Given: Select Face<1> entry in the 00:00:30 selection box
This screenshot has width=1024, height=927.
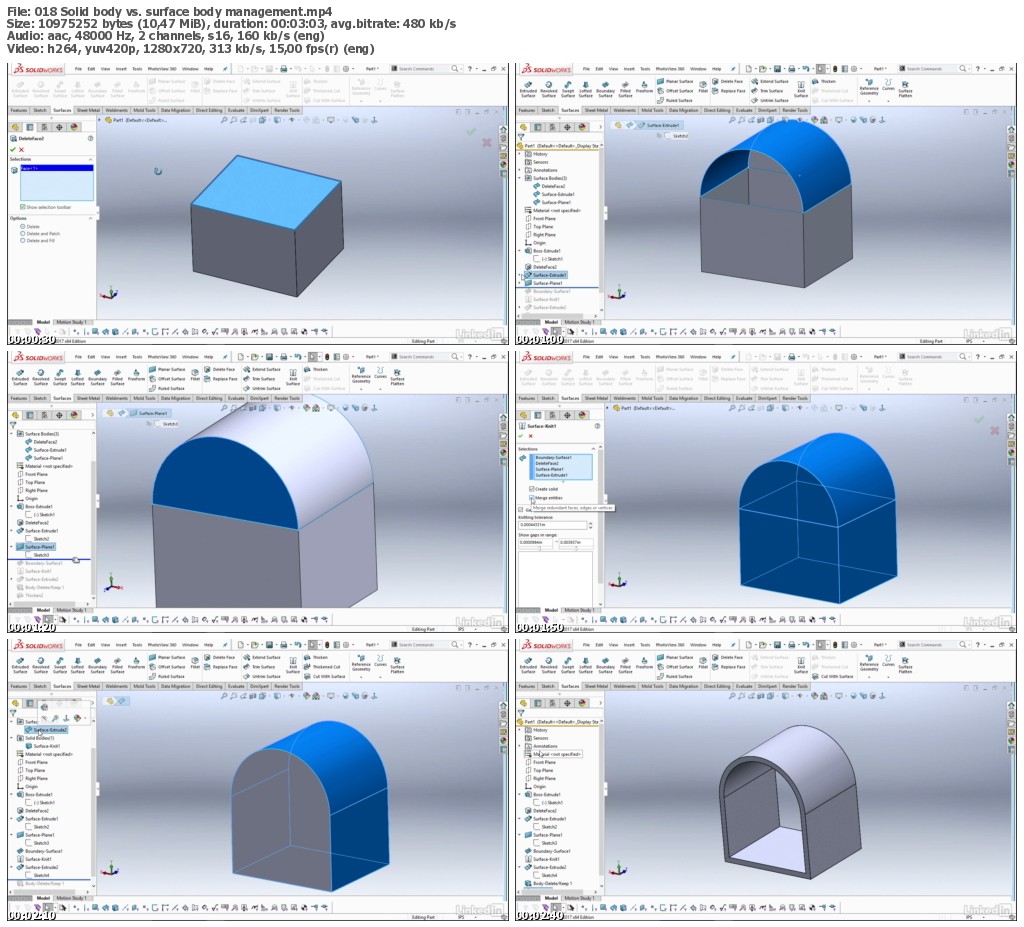Looking at the screenshot, I should (x=57, y=169).
